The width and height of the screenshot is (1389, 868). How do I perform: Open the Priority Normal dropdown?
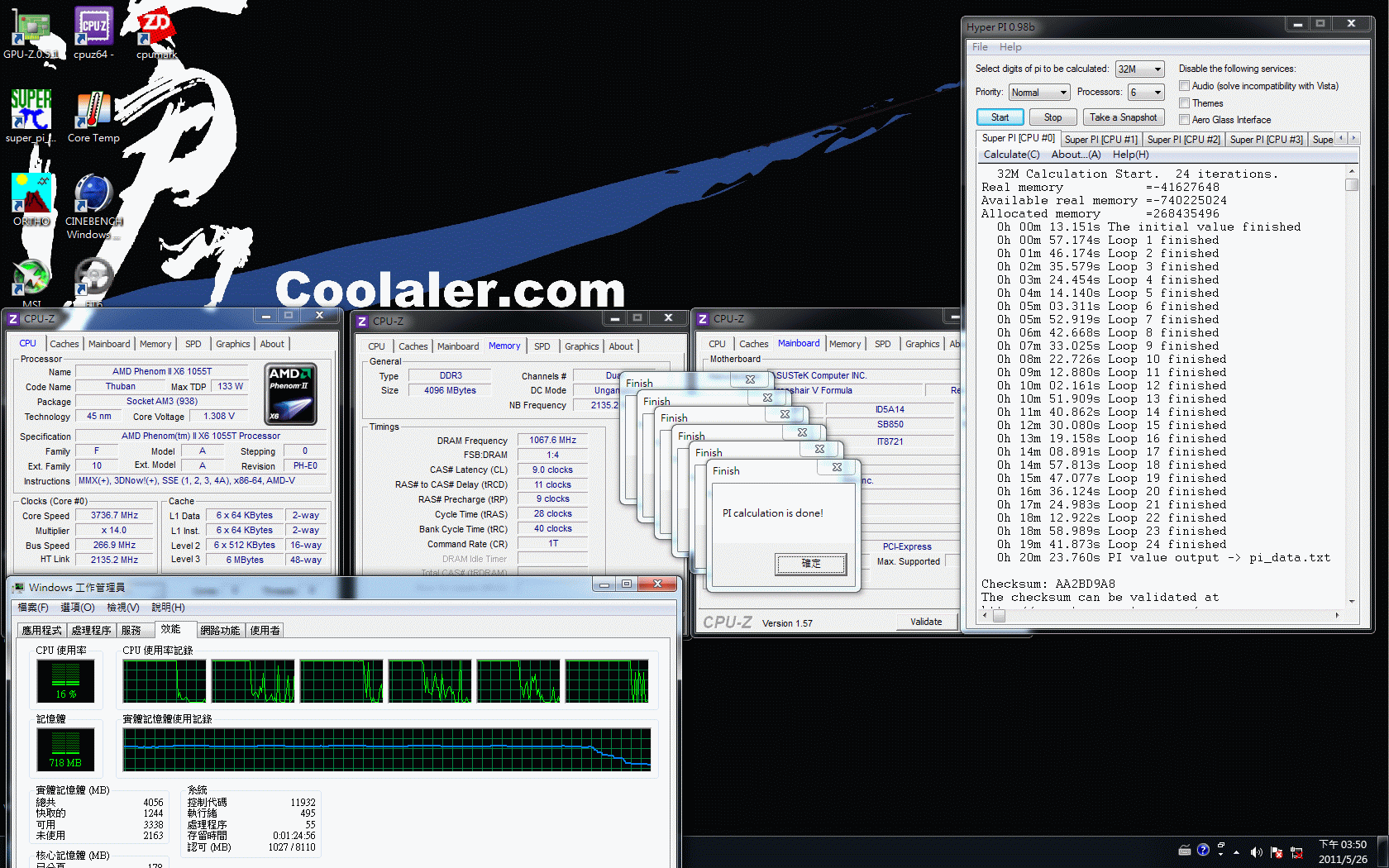click(x=1039, y=93)
